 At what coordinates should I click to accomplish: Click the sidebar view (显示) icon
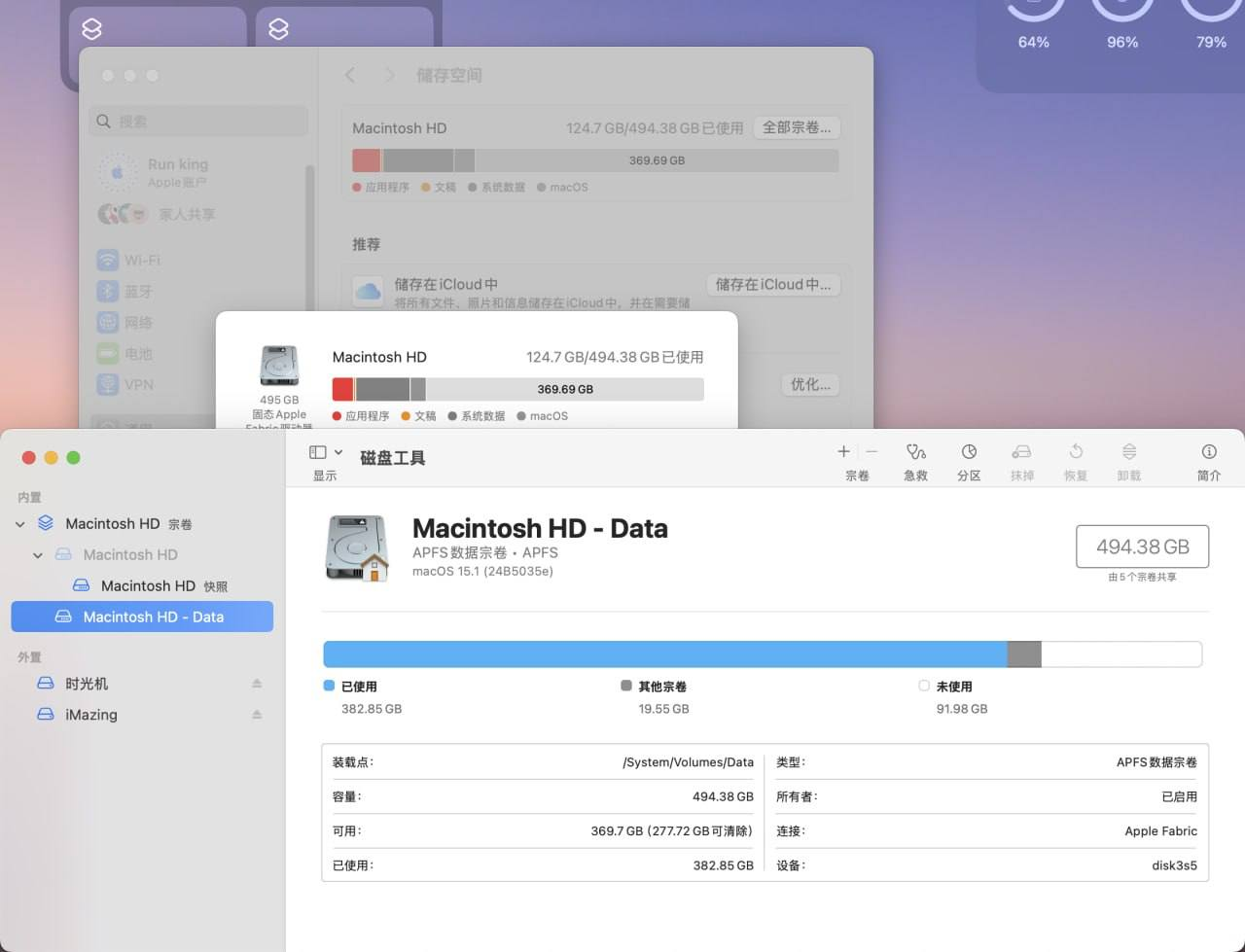click(317, 452)
